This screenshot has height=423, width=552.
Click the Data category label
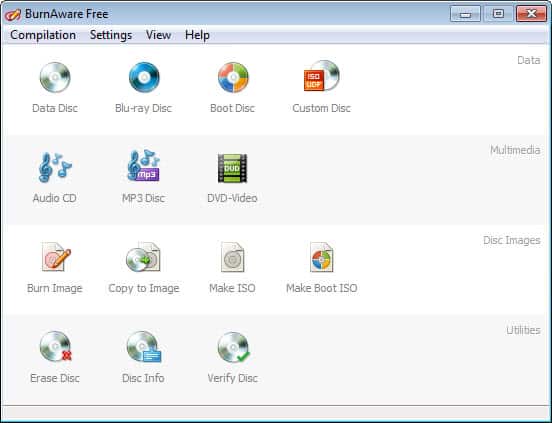528,60
